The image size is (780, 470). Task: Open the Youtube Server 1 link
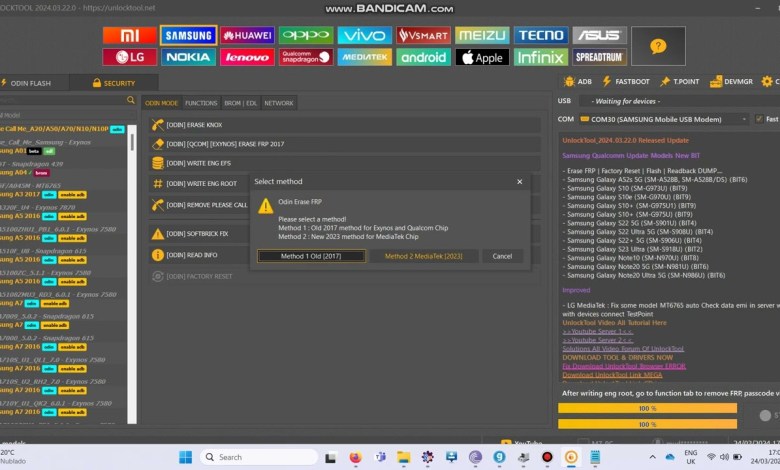tap(590, 330)
